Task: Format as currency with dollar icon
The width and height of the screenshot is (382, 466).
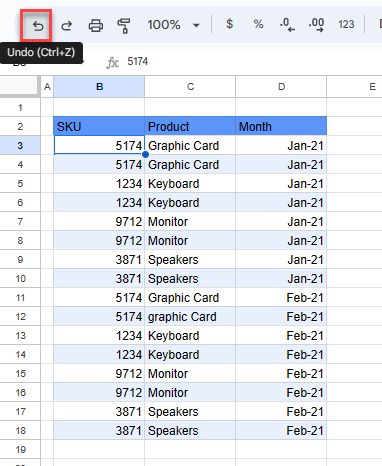Action: pyautogui.click(x=229, y=24)
